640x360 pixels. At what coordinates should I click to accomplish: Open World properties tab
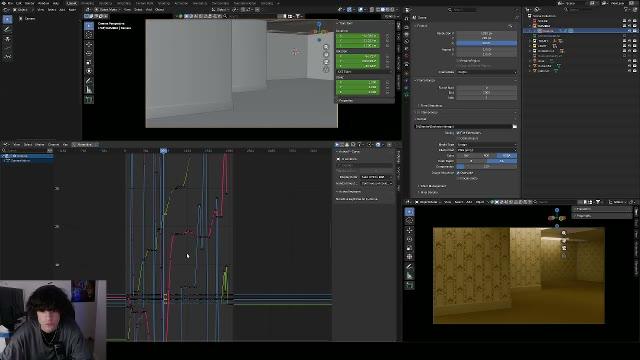(x=407, y=57)
